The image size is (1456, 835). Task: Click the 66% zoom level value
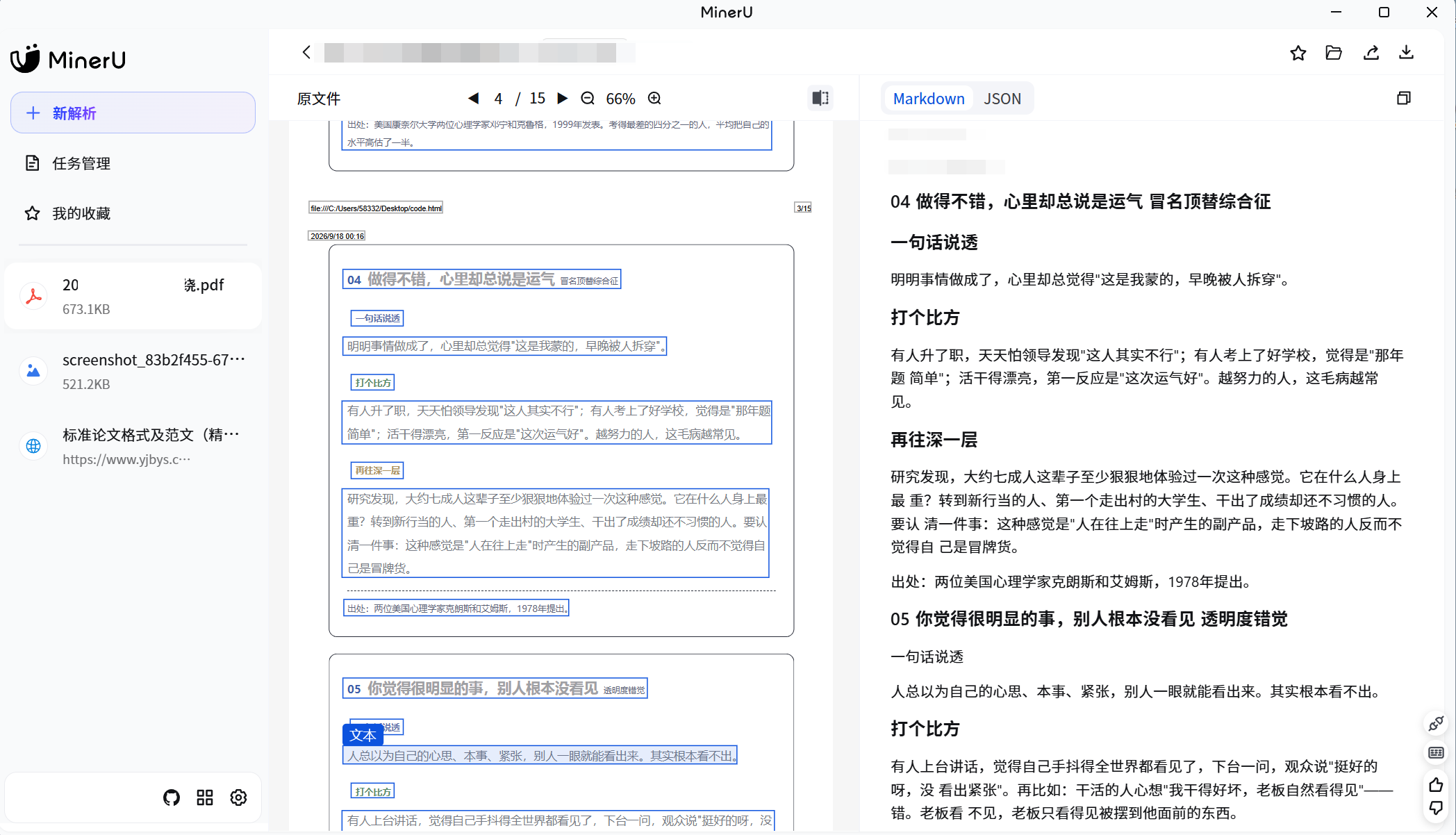pos(620,99)
